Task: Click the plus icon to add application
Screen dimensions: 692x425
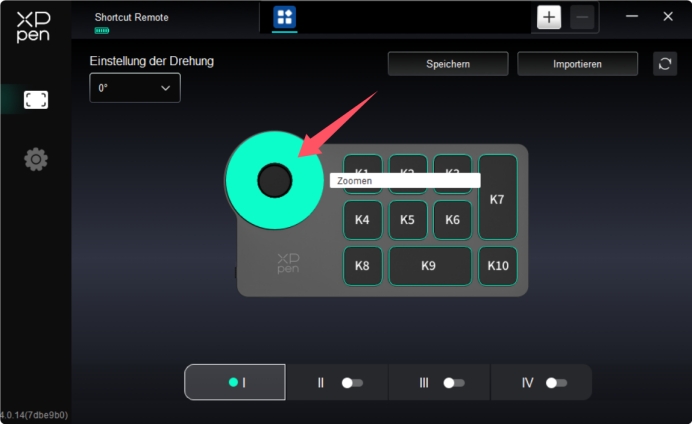Action: [549, 17]
